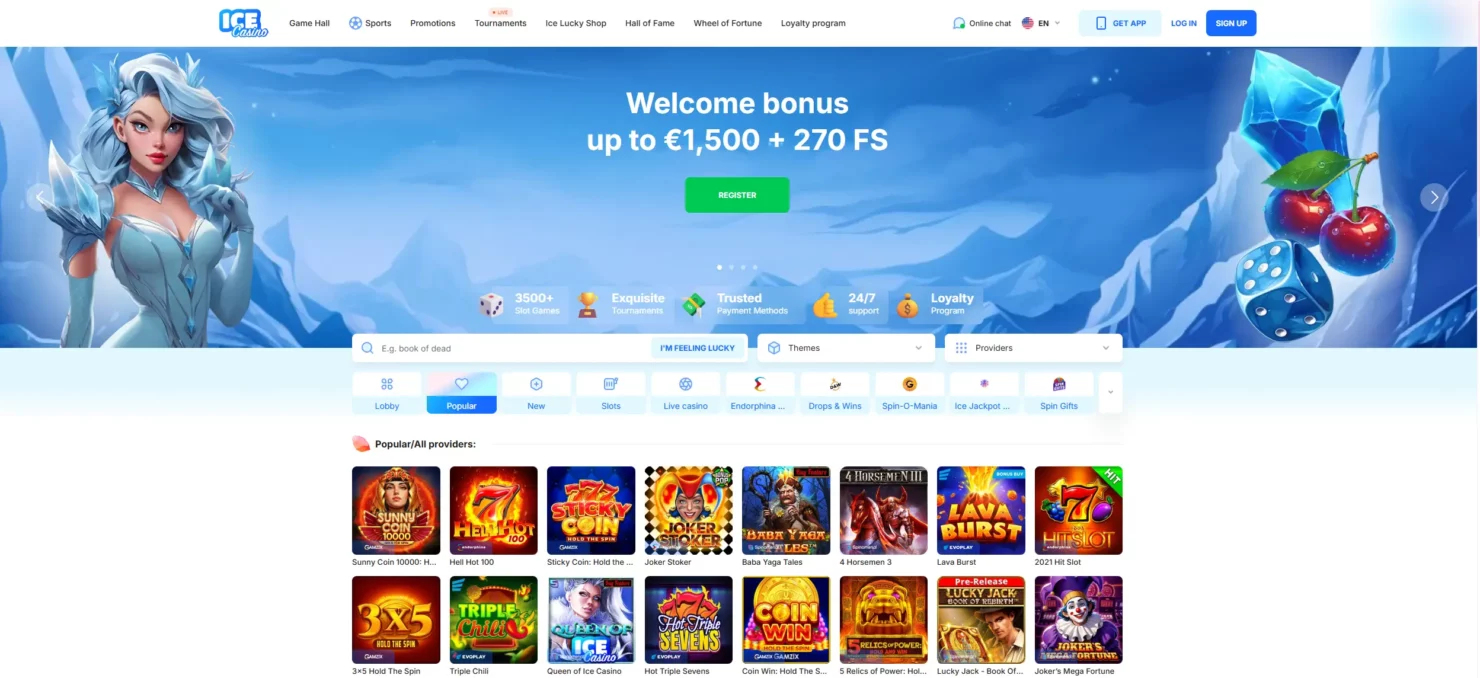1480x678 pixels.
Task: Open the EN language selector
Action: point(1041,23)
